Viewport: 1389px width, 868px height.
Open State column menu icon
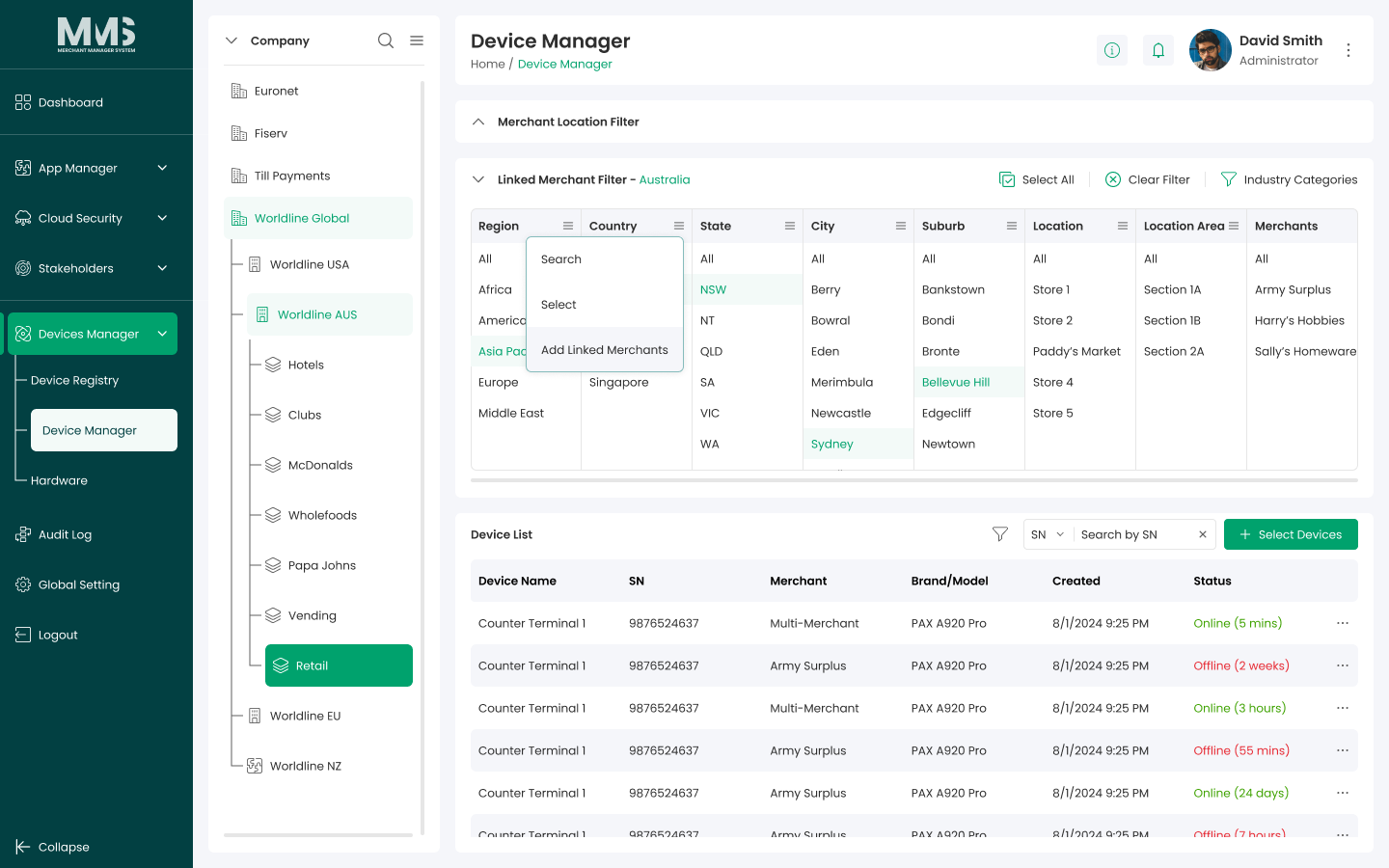click(790, 226)
